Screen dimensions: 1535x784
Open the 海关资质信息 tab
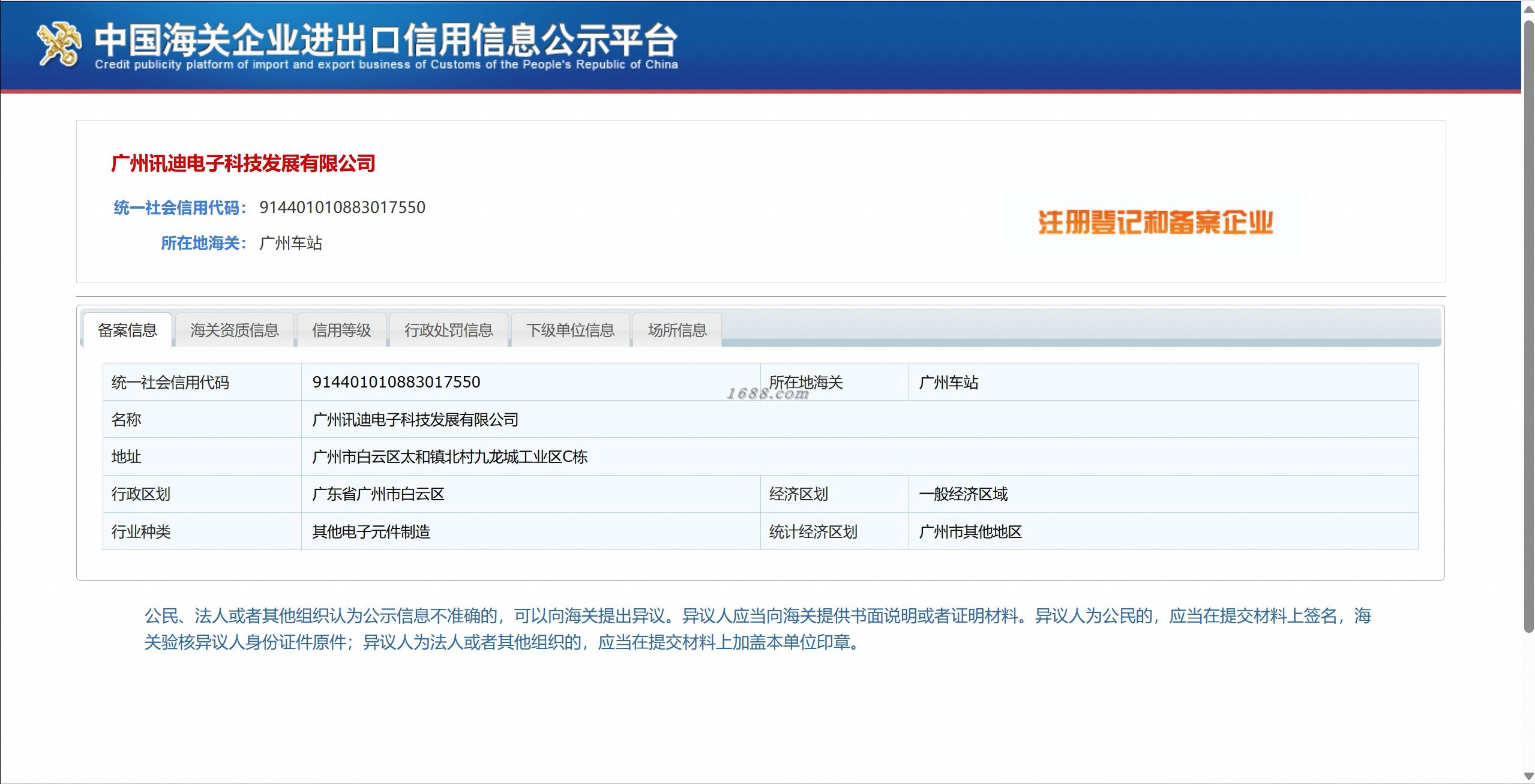coord(234,330)
